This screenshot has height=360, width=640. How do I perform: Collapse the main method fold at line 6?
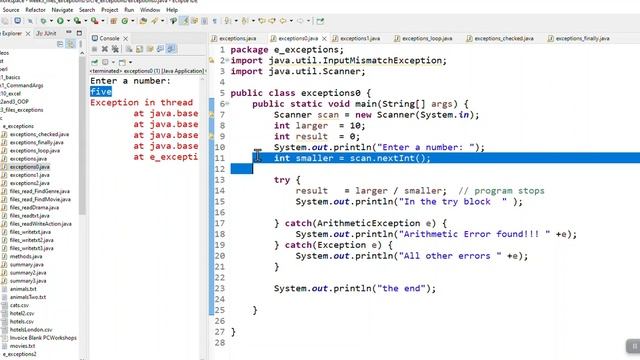(x=227, y=104)
